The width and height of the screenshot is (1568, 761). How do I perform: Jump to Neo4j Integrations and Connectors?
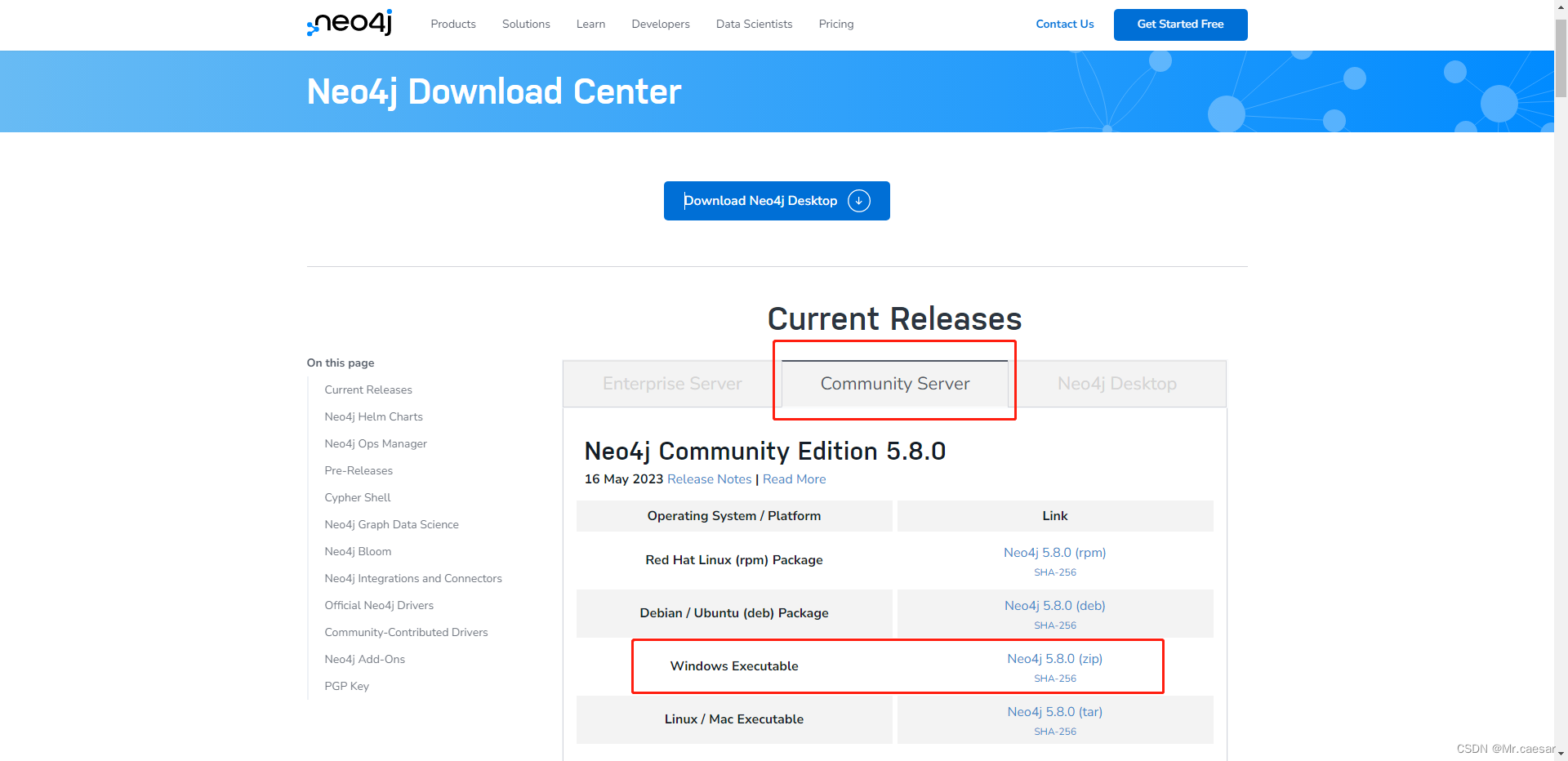point(413,579)
